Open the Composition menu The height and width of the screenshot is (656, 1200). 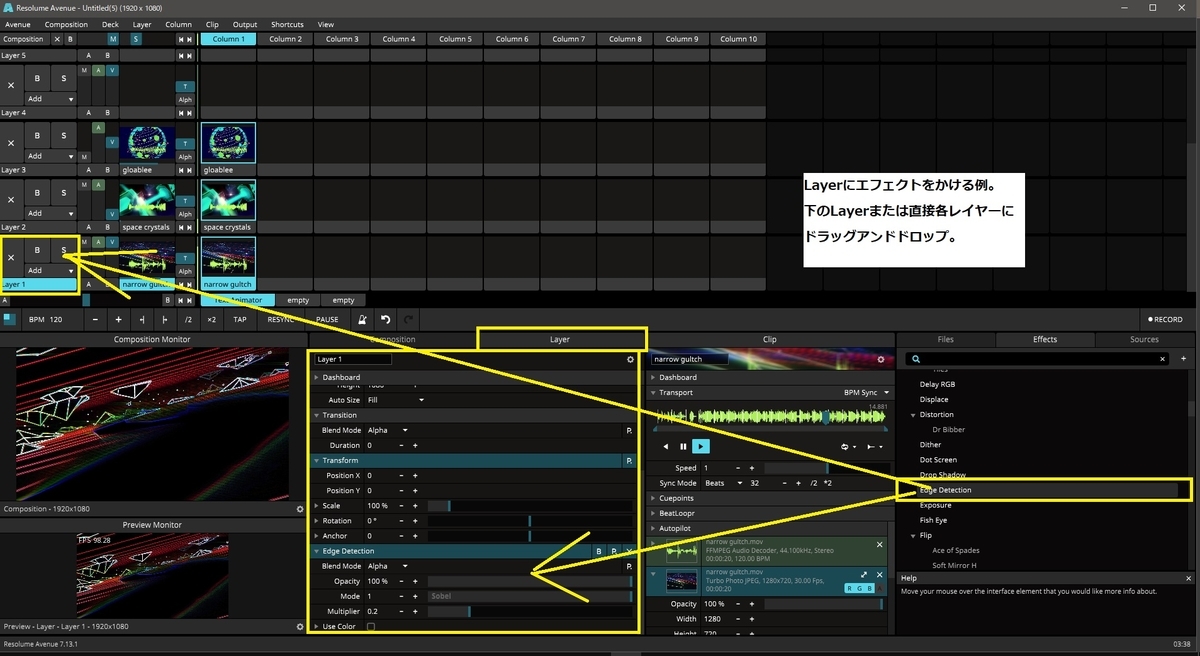click(x=67, y=24)
